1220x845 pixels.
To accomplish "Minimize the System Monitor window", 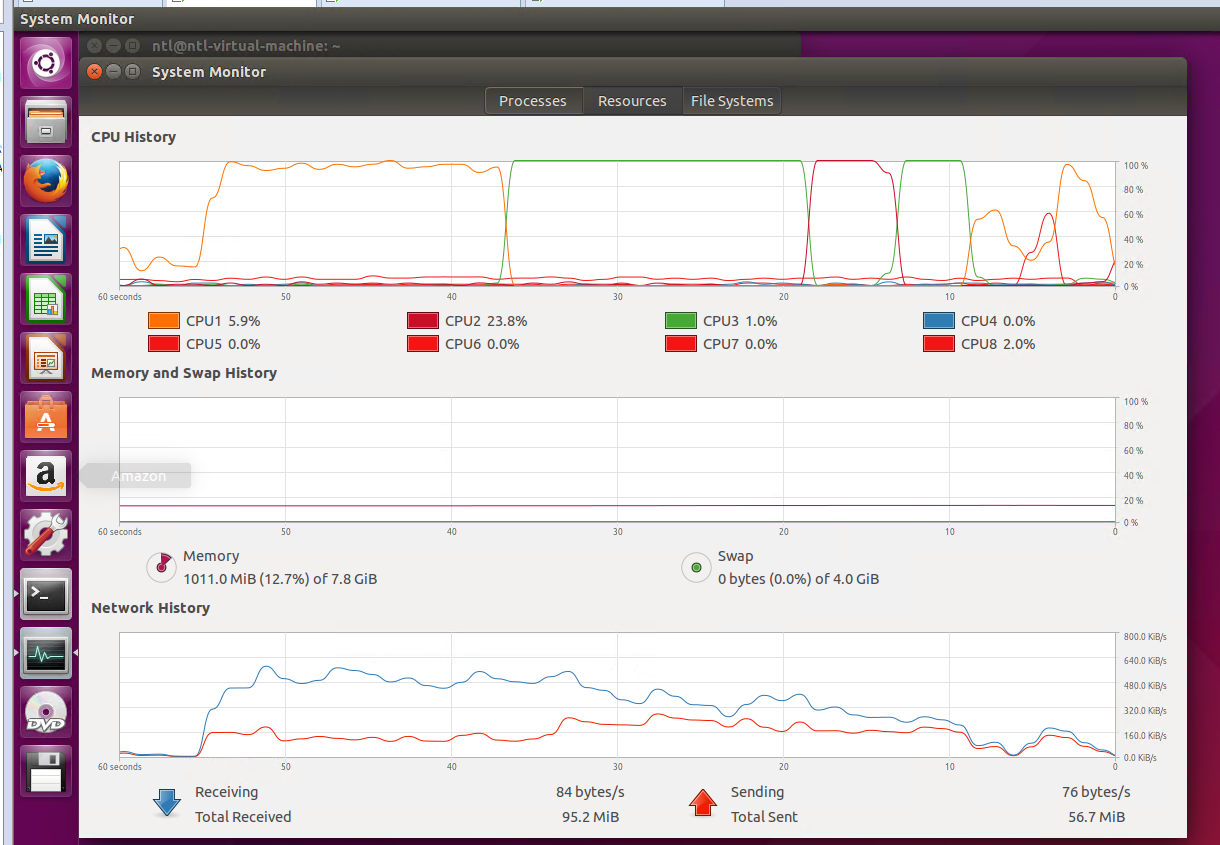I will coord(113,72).
